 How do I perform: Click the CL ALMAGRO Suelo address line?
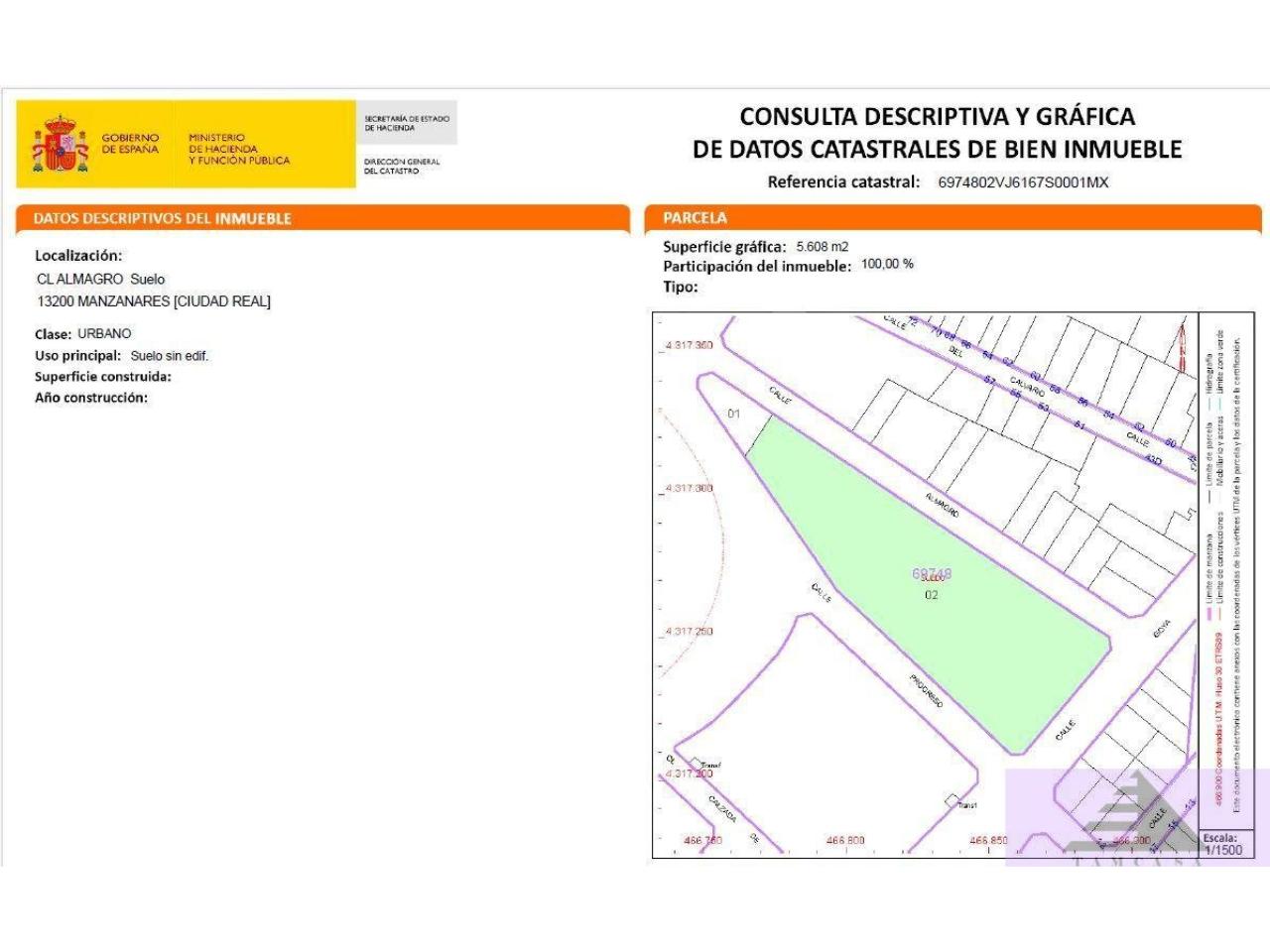100,280
